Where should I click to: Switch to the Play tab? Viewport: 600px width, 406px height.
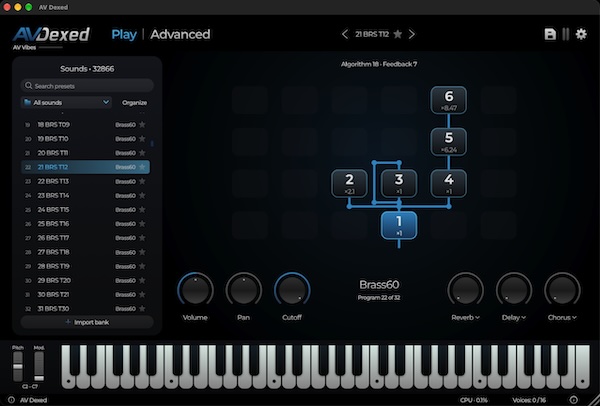pyautogui.click(x=124, y=34)
